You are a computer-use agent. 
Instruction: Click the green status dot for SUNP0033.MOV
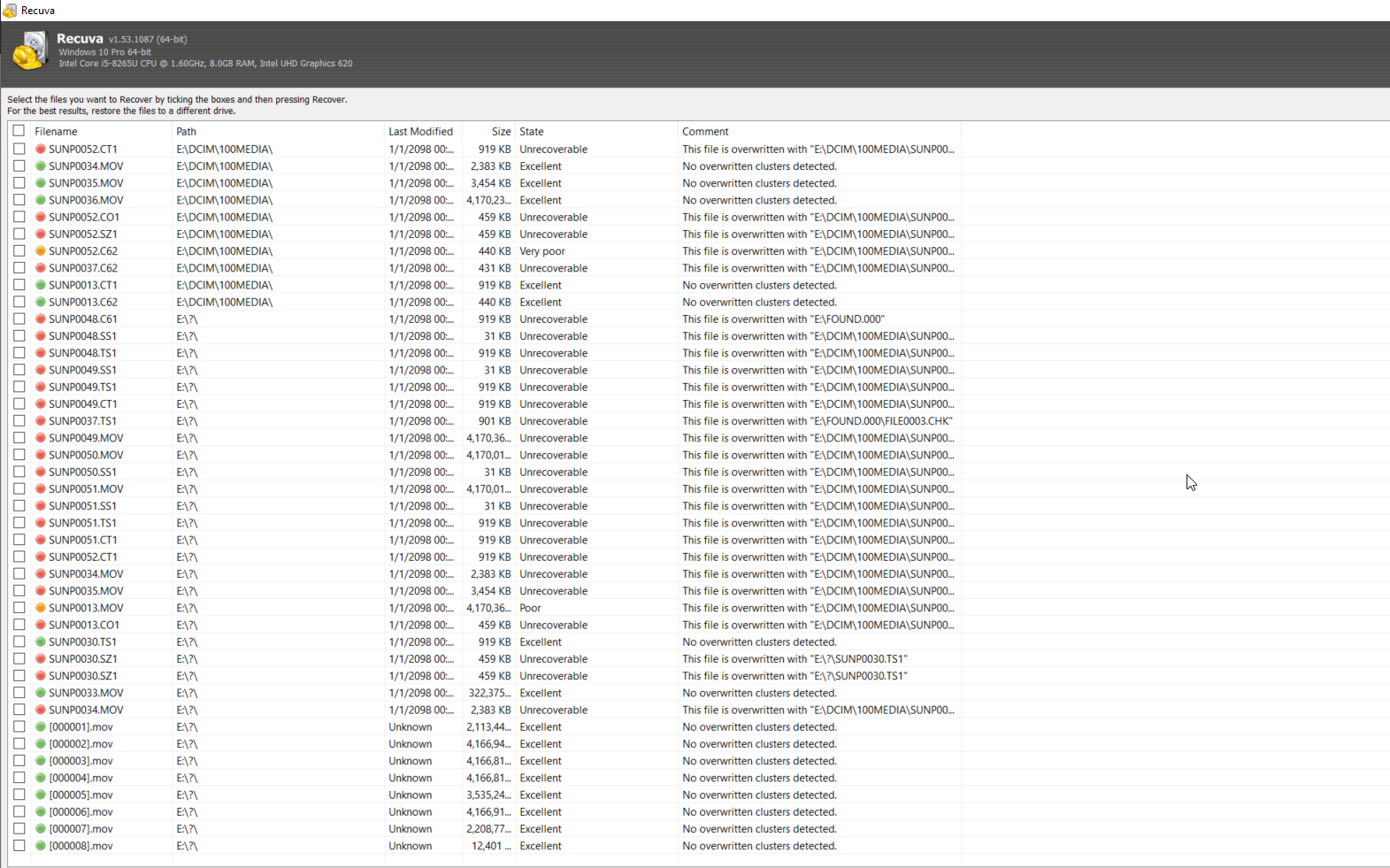(x=41, y=693)
